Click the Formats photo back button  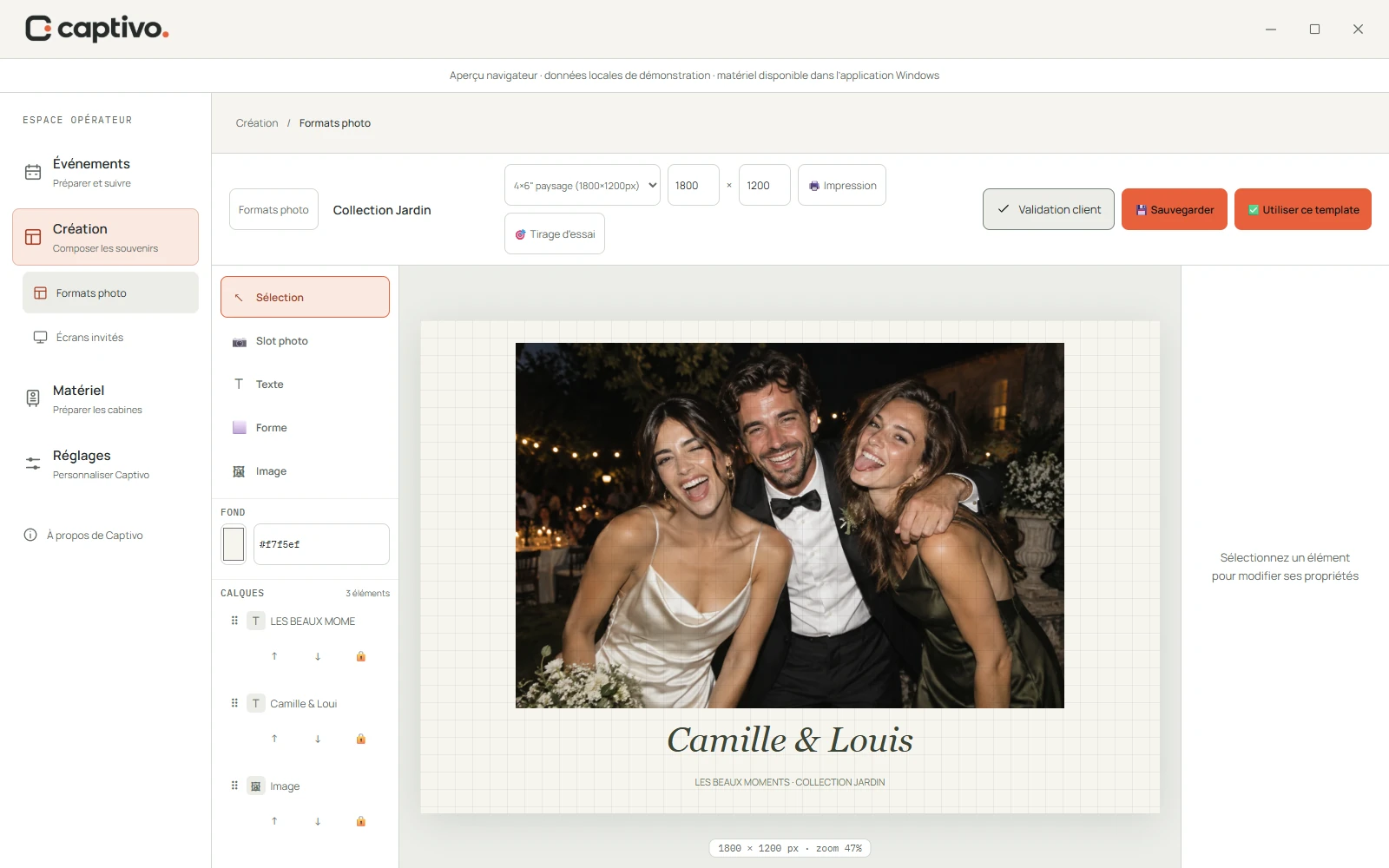pyautogui.click(x=273, y=209)
